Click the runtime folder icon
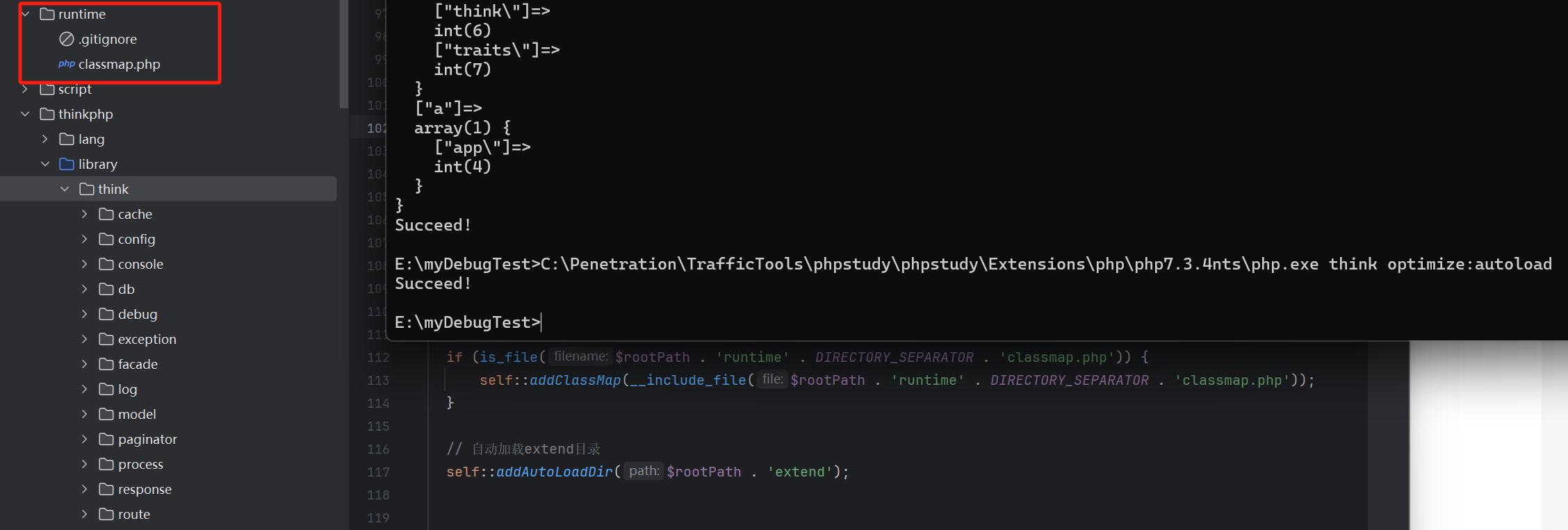 point(47,14)
